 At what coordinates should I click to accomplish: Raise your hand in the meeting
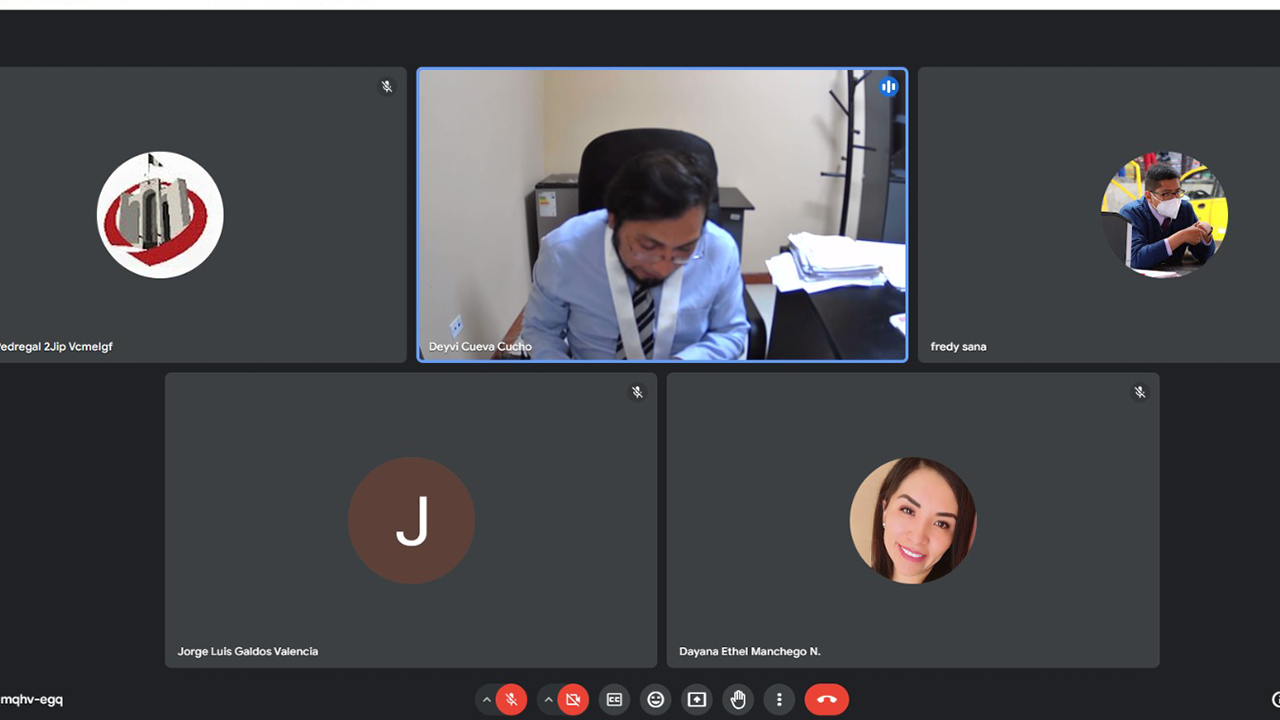(x=738, y=700)
